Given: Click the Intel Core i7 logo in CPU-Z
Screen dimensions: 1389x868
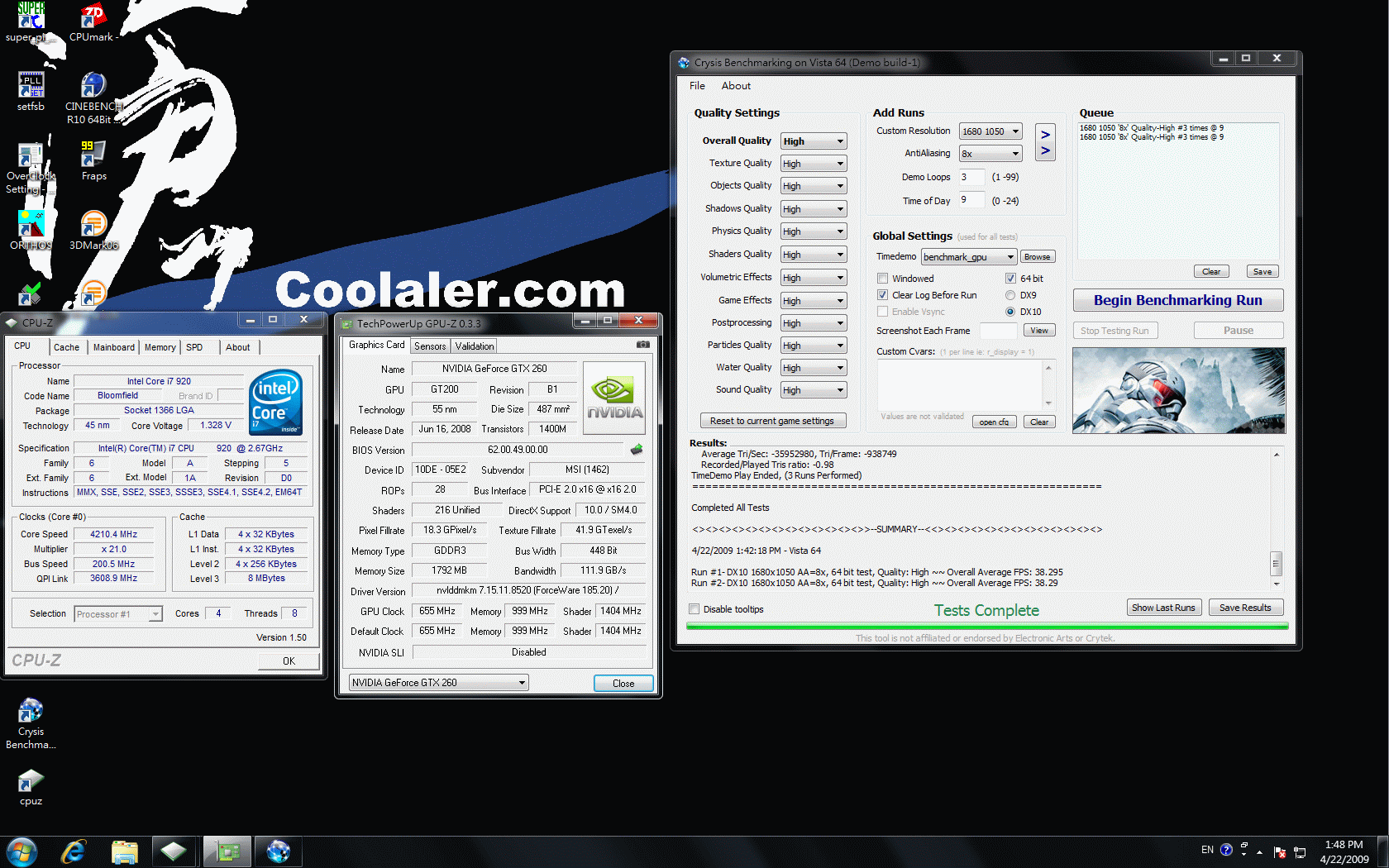Looking at the screenshot, I should pyautogui.click(x=276, y=402).
